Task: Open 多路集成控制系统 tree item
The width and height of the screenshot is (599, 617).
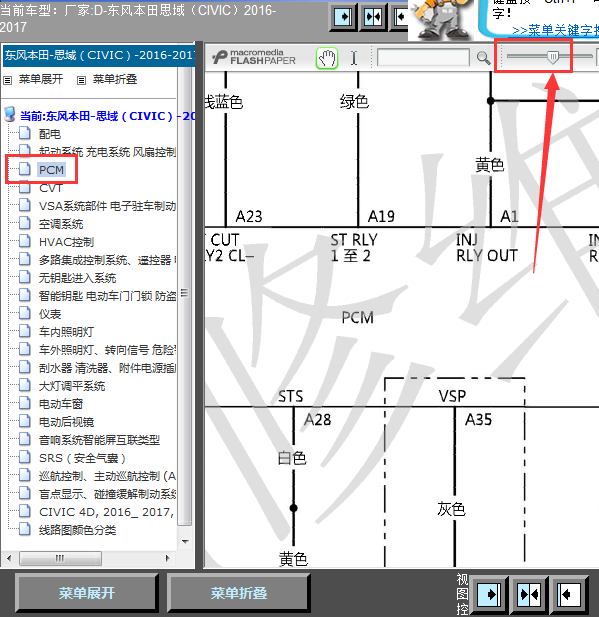Action: click(x=107, y=260)
